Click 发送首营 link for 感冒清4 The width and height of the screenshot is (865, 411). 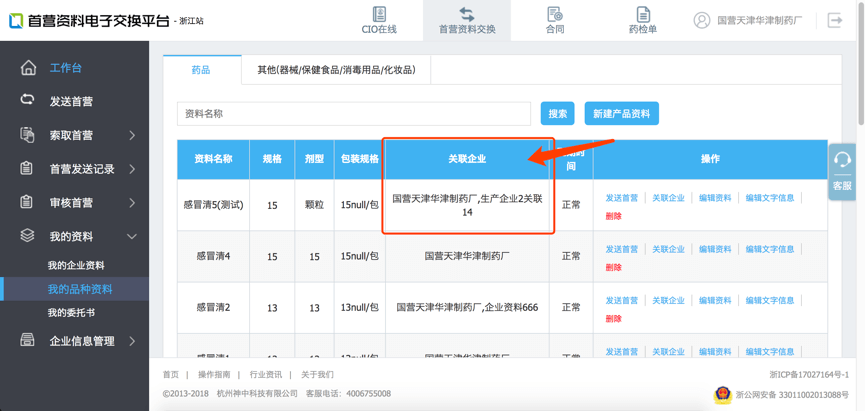(x=622, y=249)
